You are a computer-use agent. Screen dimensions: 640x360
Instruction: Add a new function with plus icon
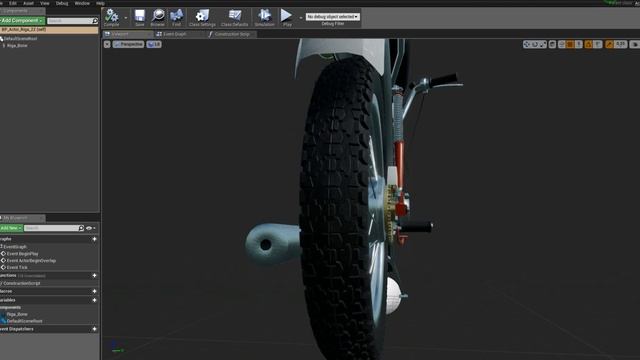tap(94, 276)
